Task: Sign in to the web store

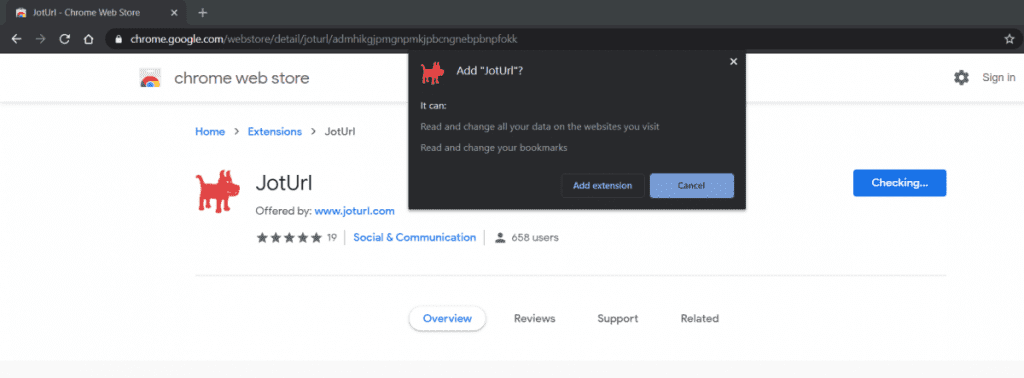Action: tap(999, 78)
